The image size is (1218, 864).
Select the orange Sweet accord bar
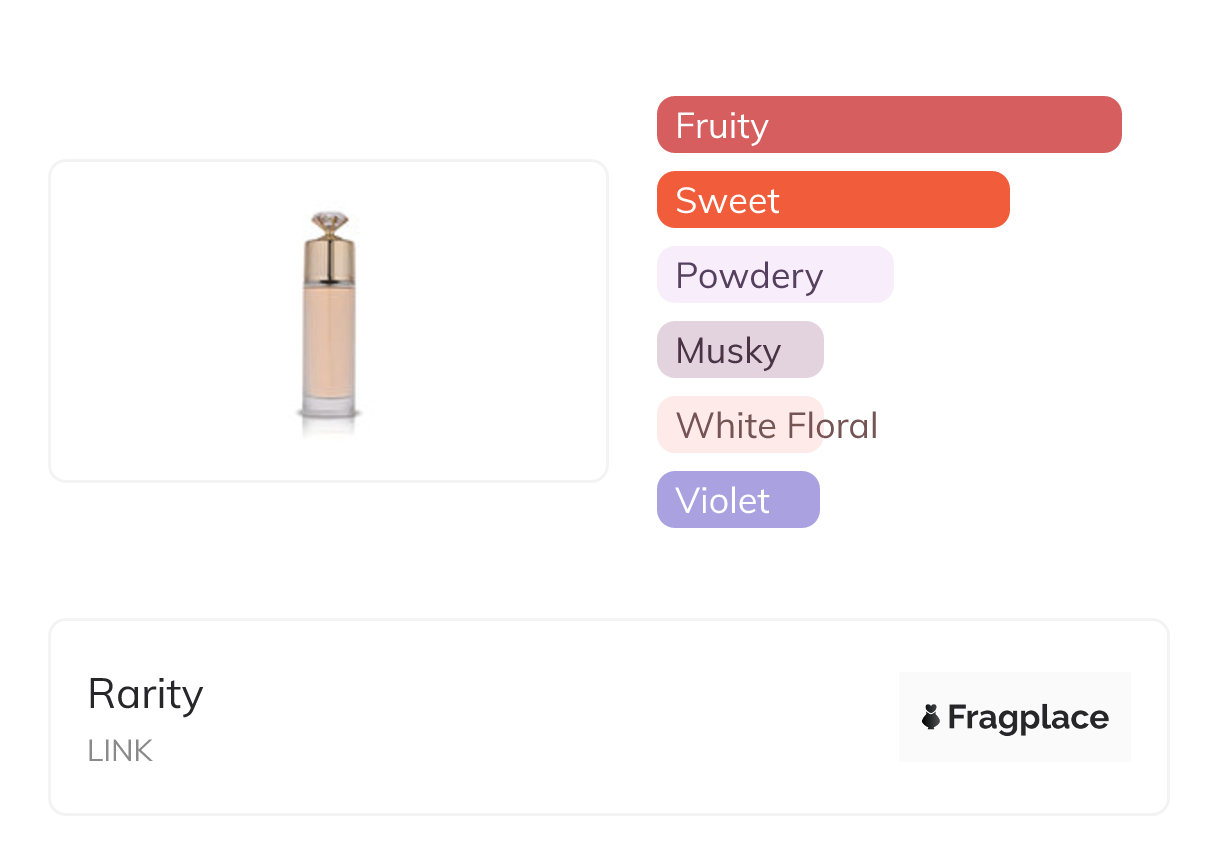coord(832,200)
